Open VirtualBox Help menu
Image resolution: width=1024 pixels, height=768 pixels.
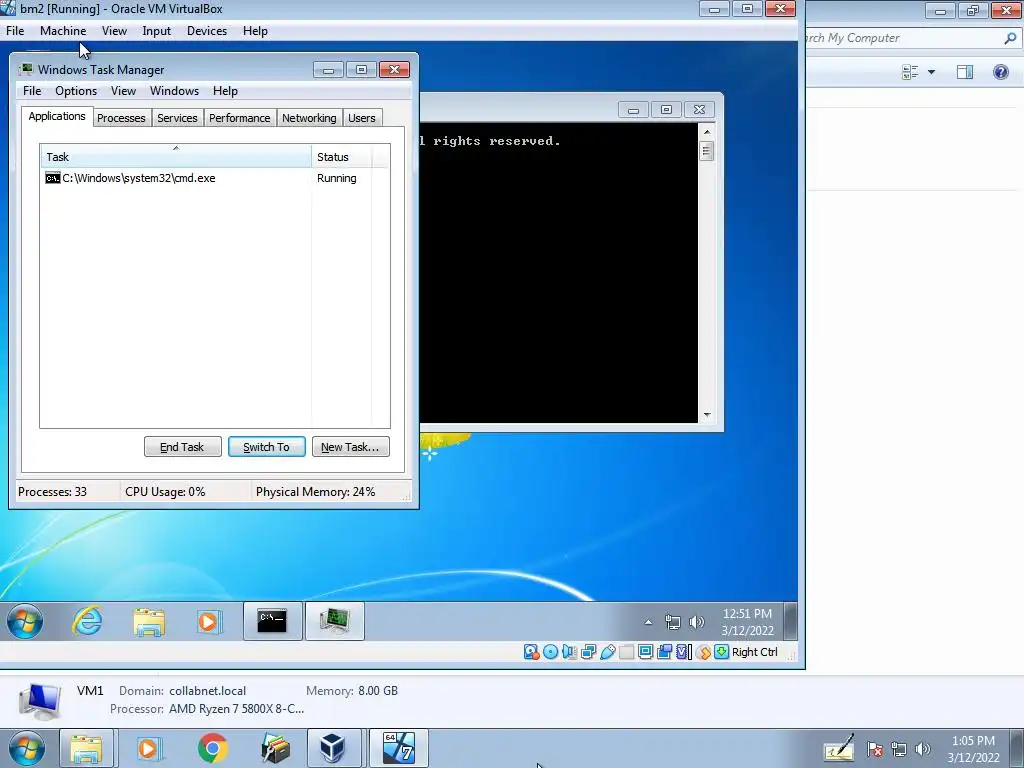pos(255,31)
